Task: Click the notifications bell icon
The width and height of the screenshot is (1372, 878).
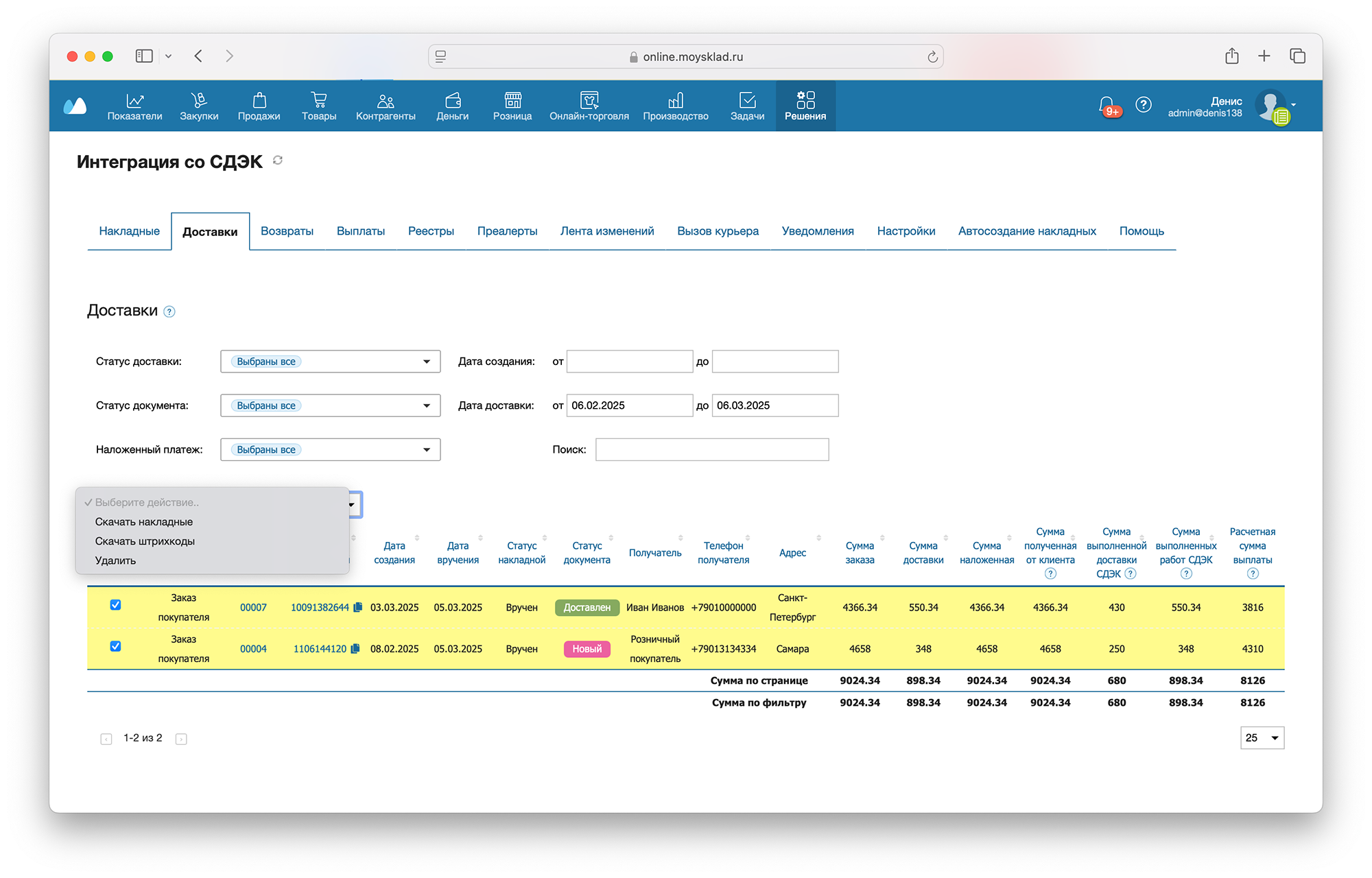Action: (x=1106, y=104)
